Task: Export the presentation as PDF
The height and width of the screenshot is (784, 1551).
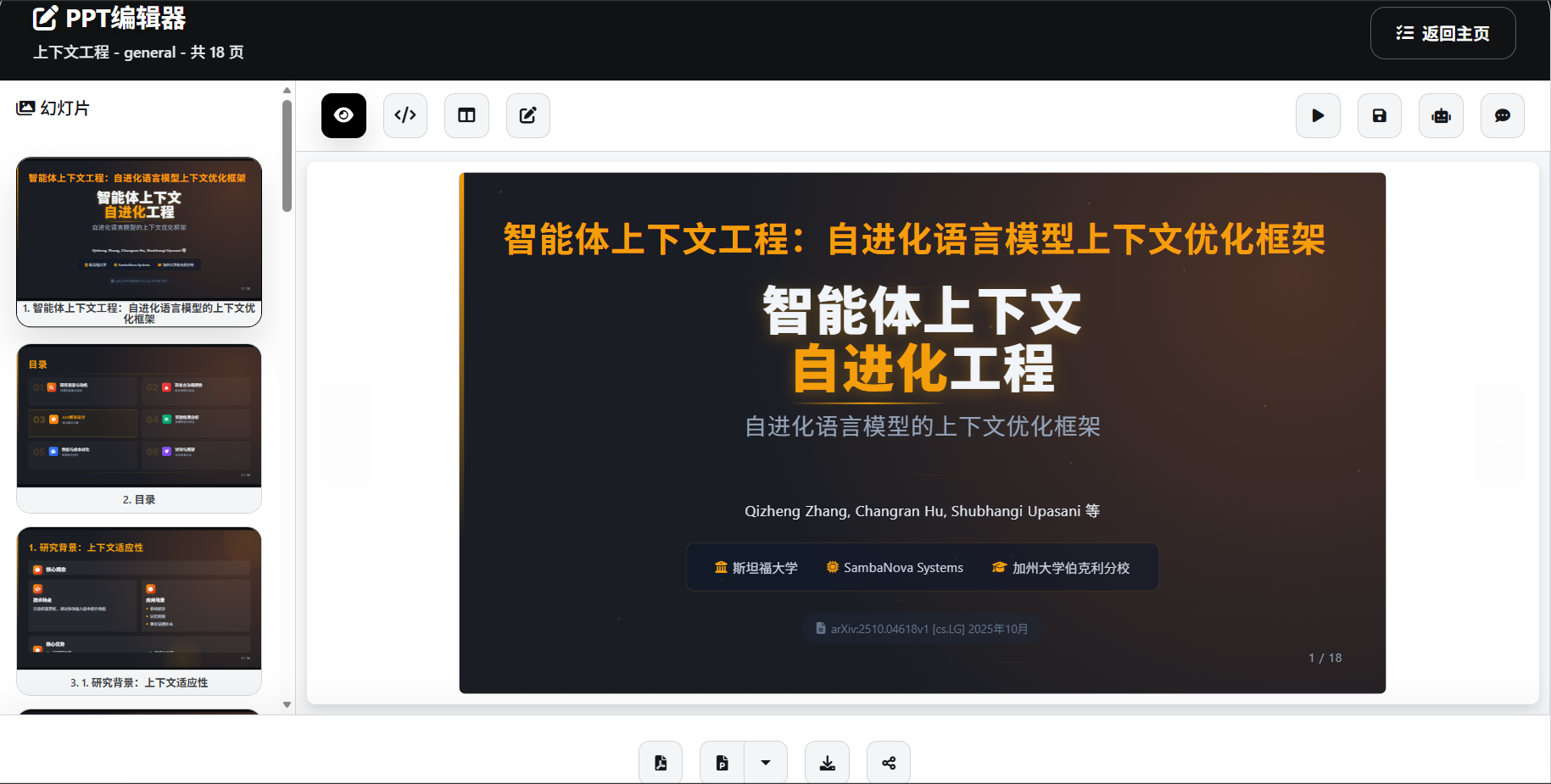Action: tap(661, 762)
